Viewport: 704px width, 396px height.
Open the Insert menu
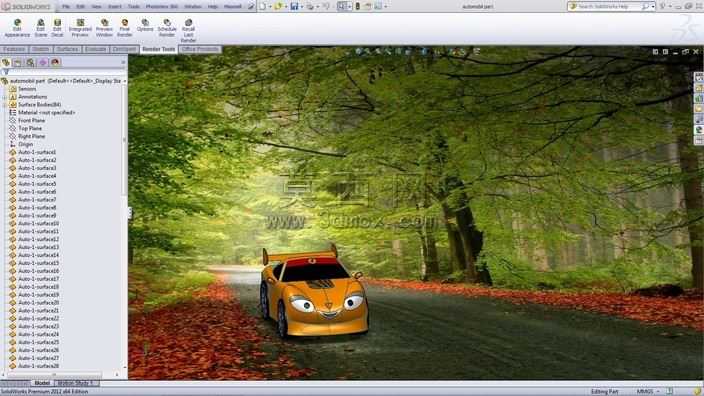pyautogui.click(x=114, y=6)
